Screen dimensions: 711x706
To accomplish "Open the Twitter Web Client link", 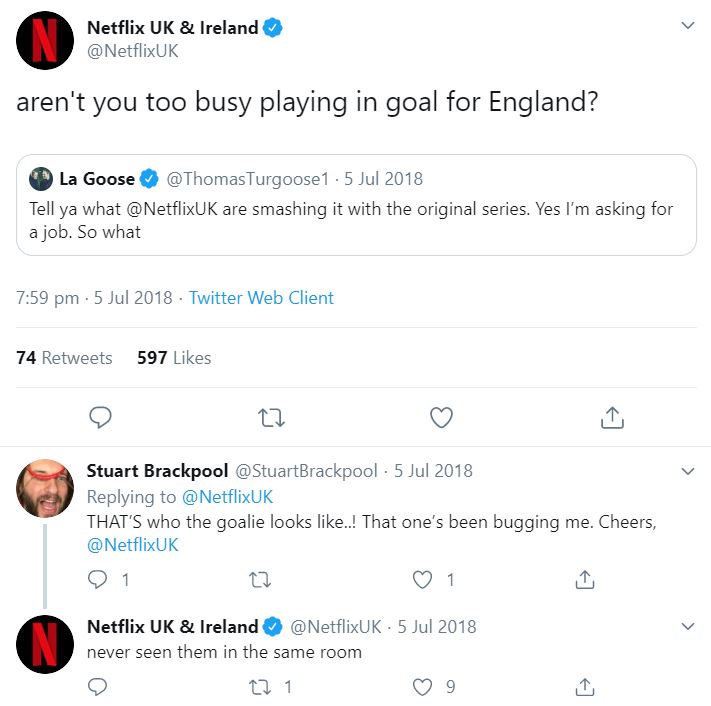I will tap(261, 298).
